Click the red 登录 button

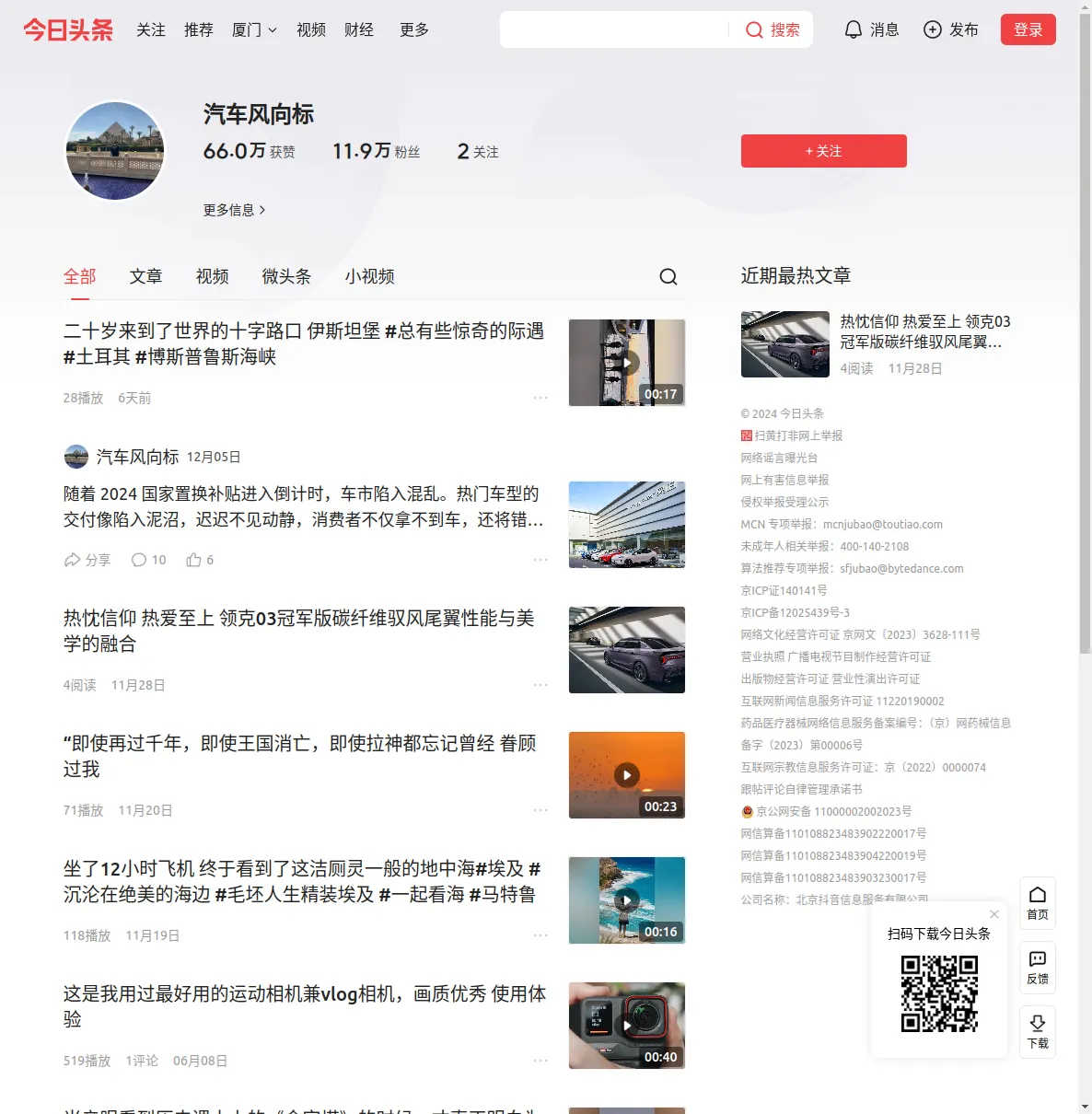click(1028, 29)
